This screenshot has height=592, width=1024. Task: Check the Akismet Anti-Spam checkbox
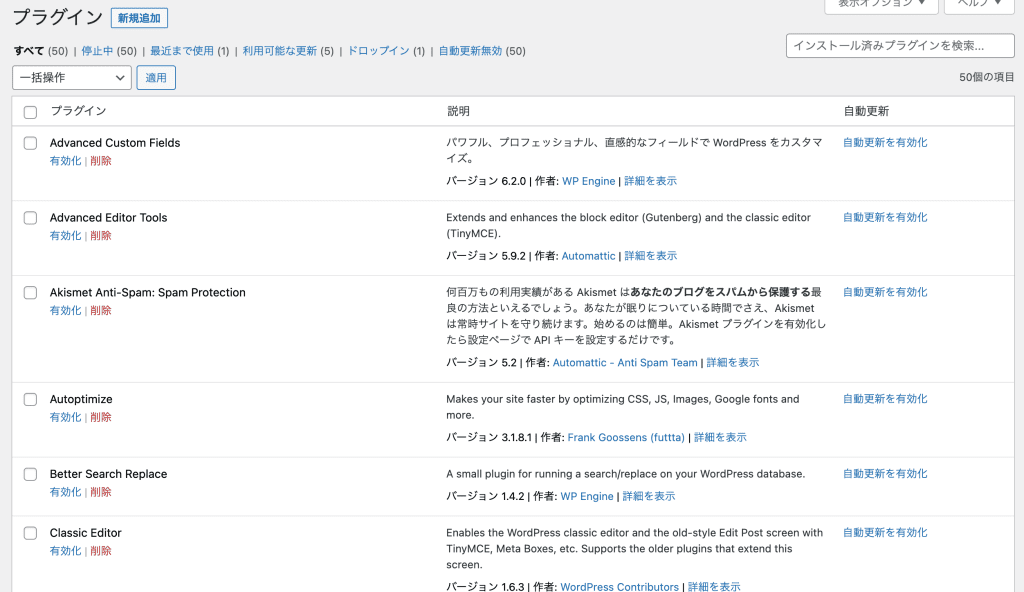click(x=30, y=293)
